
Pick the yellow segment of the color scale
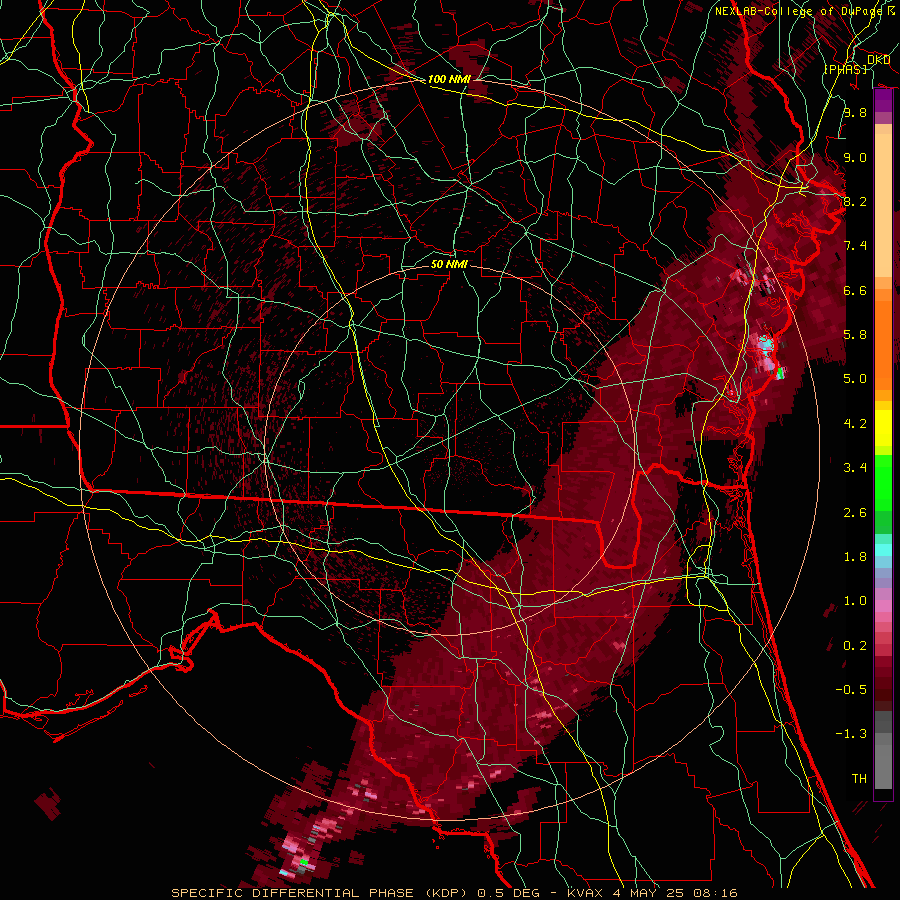pos(883,428)
